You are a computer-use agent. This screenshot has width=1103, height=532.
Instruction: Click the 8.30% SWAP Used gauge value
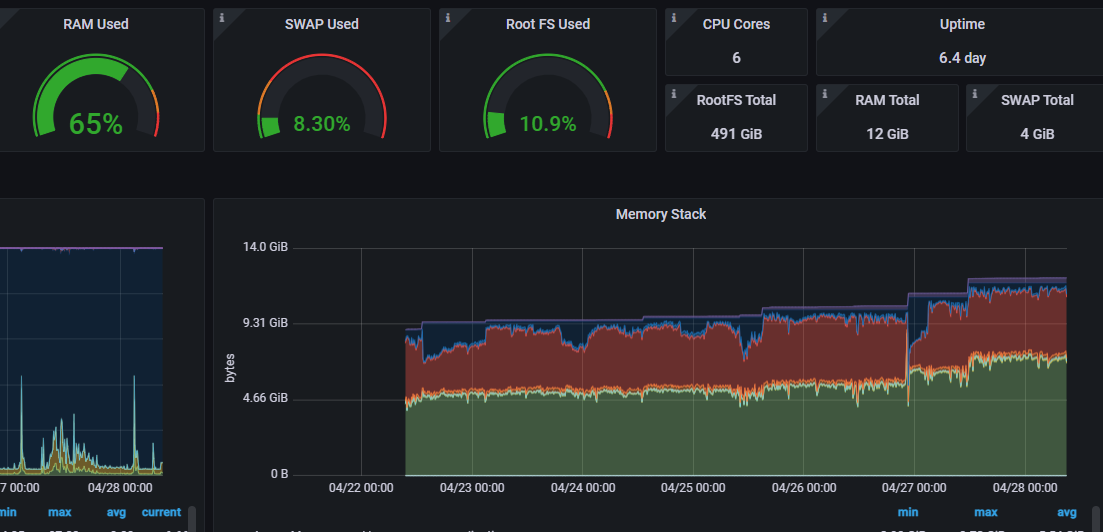click(321, 125)
